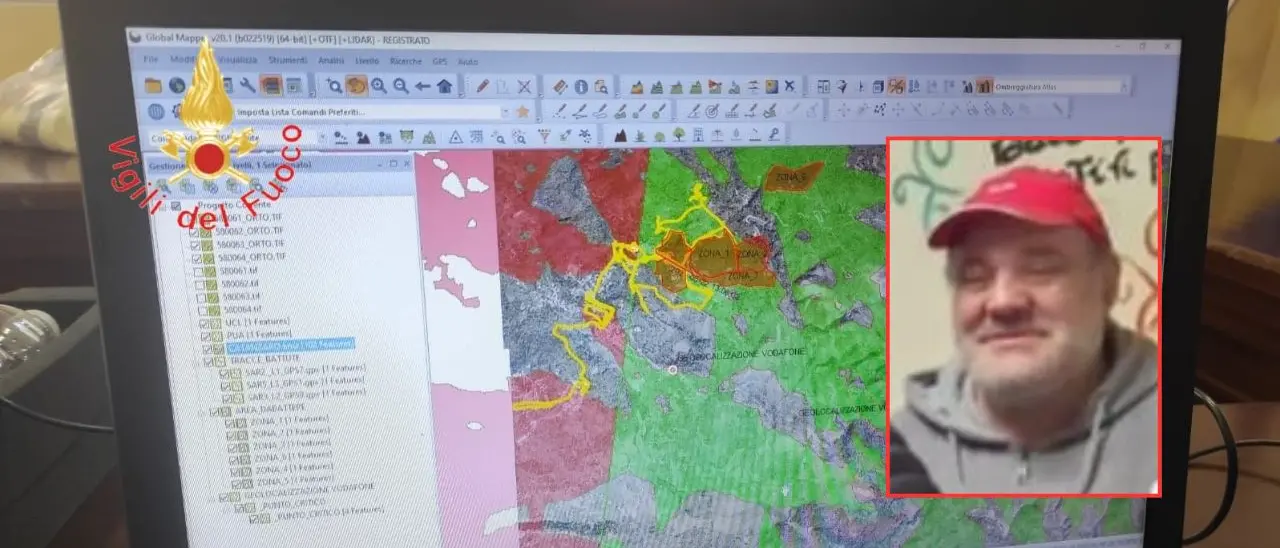This screenshot has height=548, width=1280.
Task: Click the Open Data File folder icon
Action: [153, 85]
